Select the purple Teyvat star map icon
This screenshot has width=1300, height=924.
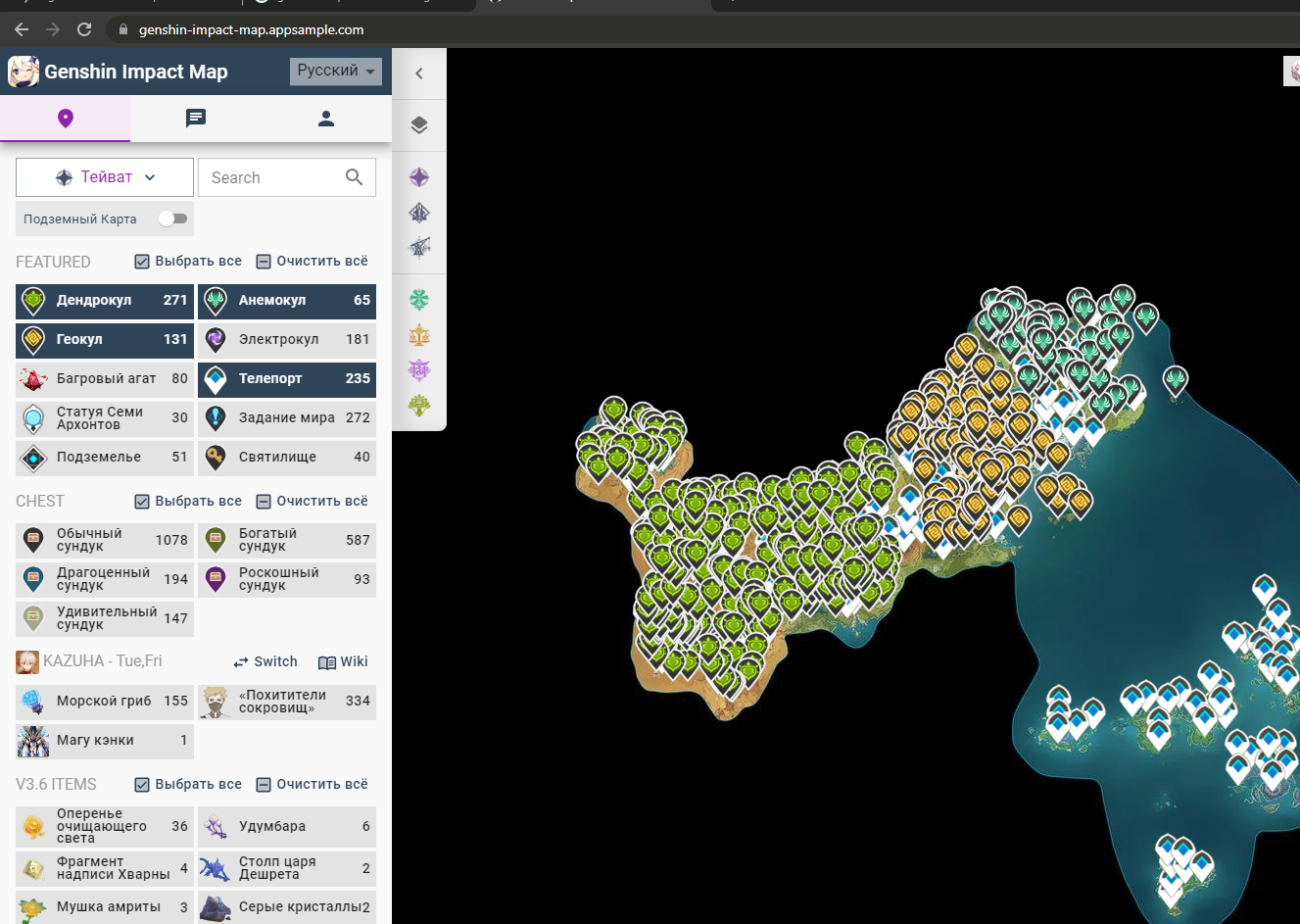pyautogui.click(x=419, y=177)
